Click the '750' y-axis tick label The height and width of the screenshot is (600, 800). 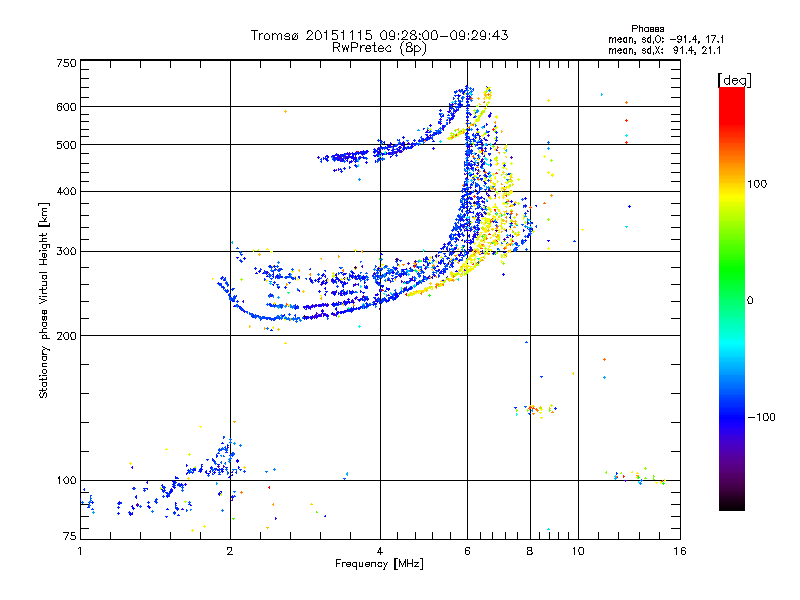point(66,63)
